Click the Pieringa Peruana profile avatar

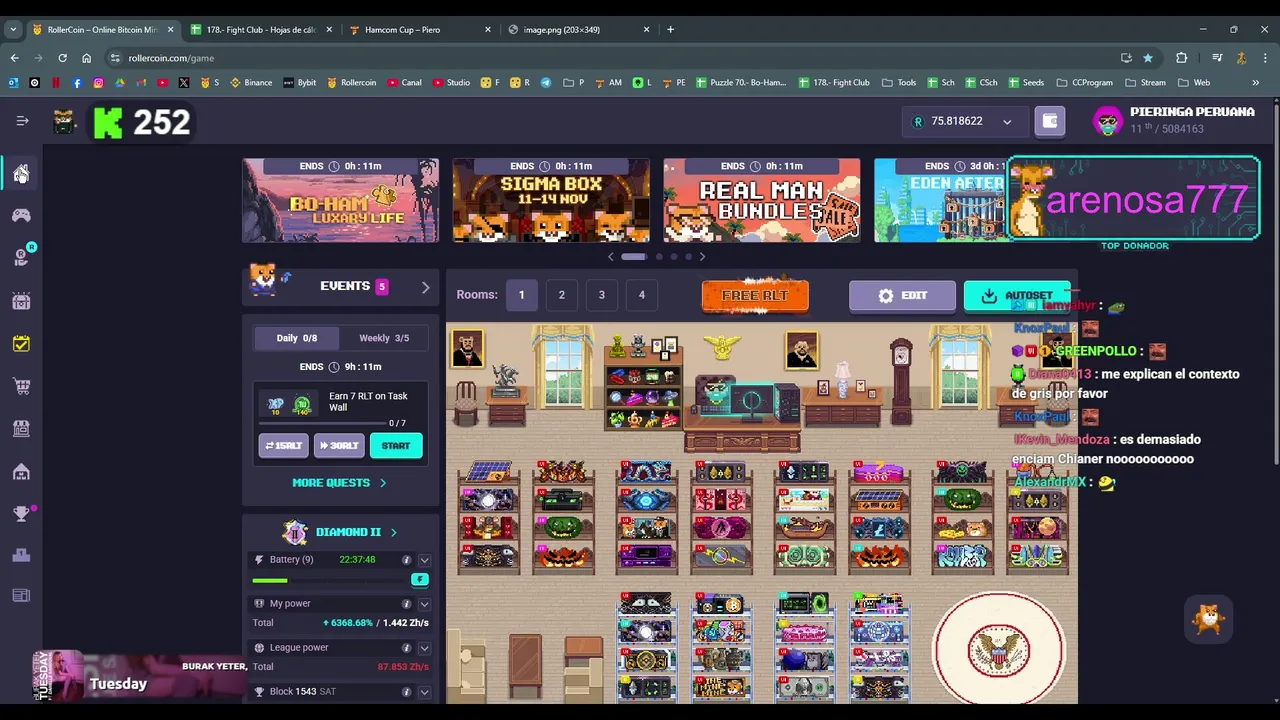click(x=1107, y=121)
